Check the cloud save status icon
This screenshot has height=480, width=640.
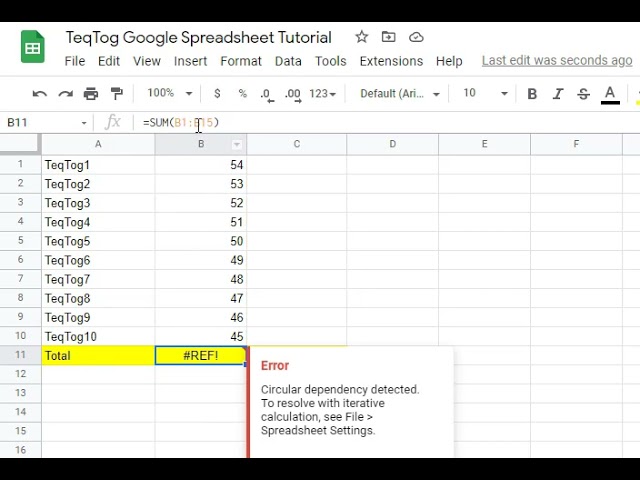[416, 38]
